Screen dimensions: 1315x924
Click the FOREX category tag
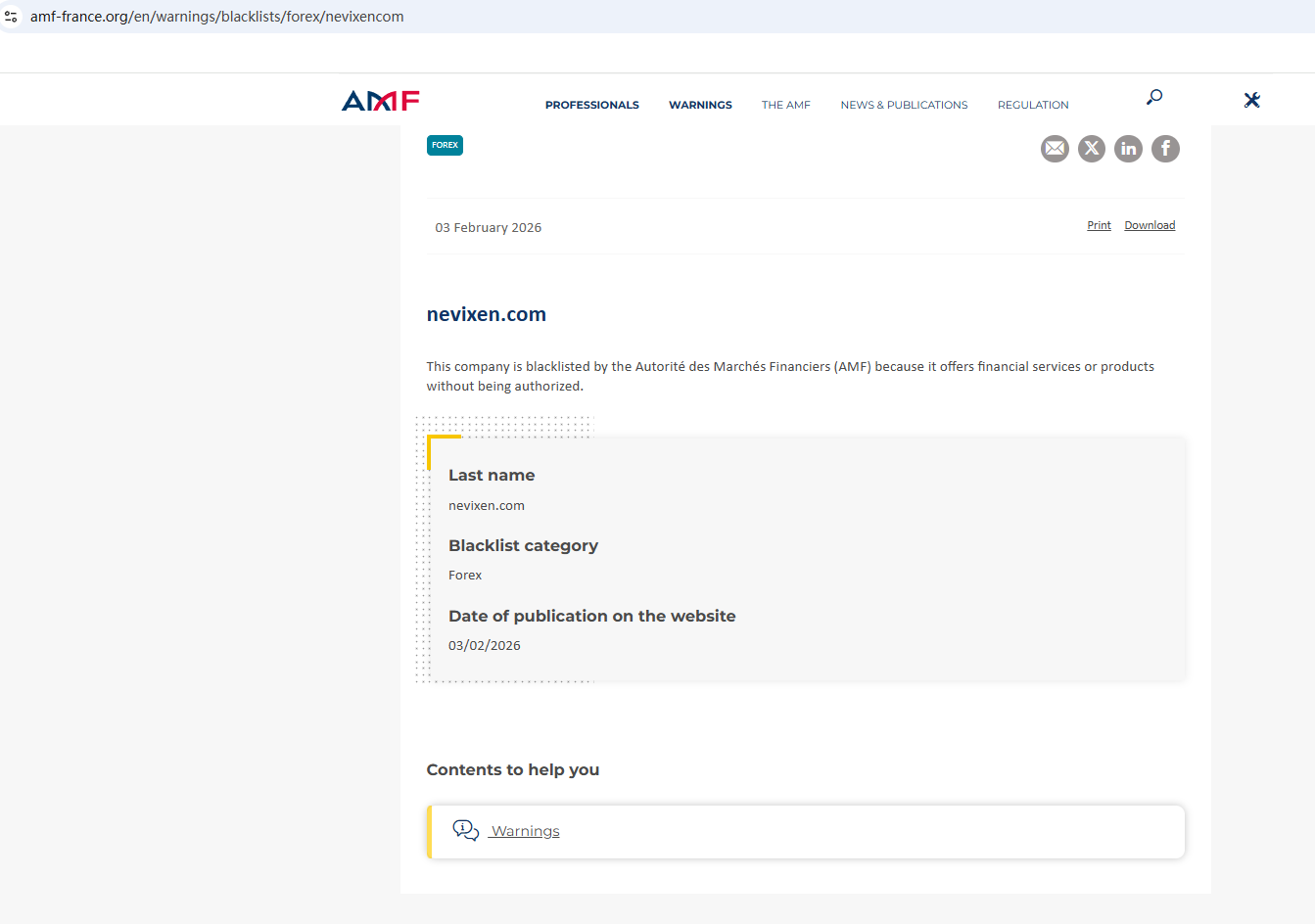(445, 145)
